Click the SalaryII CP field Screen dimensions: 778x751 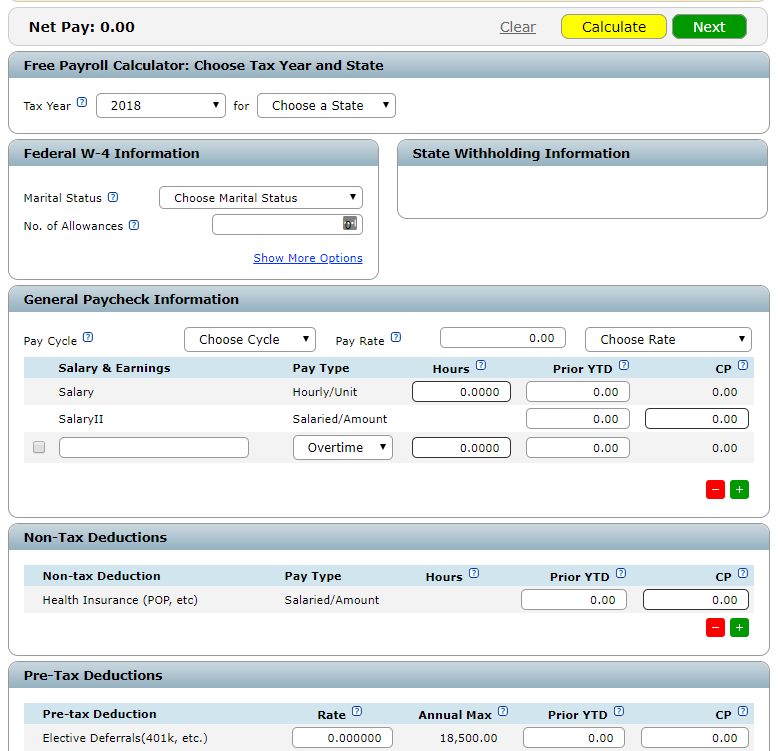[697, 419]
